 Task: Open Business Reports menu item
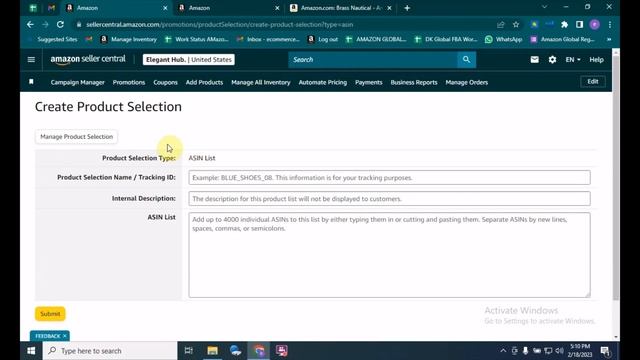414,82
